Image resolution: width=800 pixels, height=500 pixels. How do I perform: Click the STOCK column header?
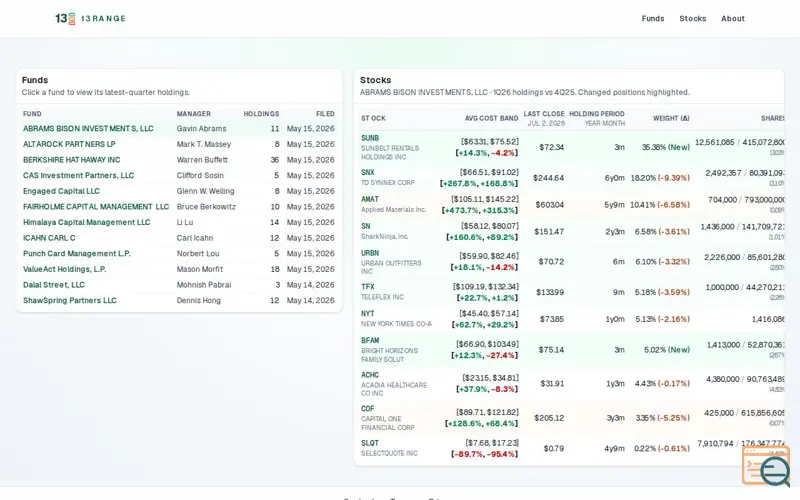pyautogui.click(x=373, y=118)
